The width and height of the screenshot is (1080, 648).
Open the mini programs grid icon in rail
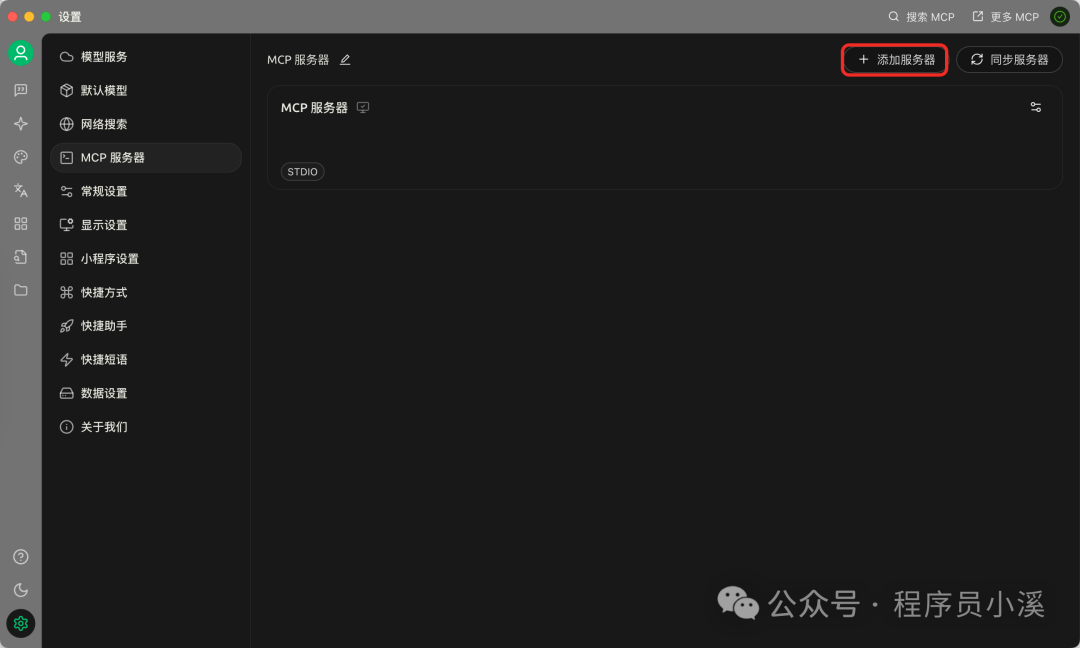[21, 224]
